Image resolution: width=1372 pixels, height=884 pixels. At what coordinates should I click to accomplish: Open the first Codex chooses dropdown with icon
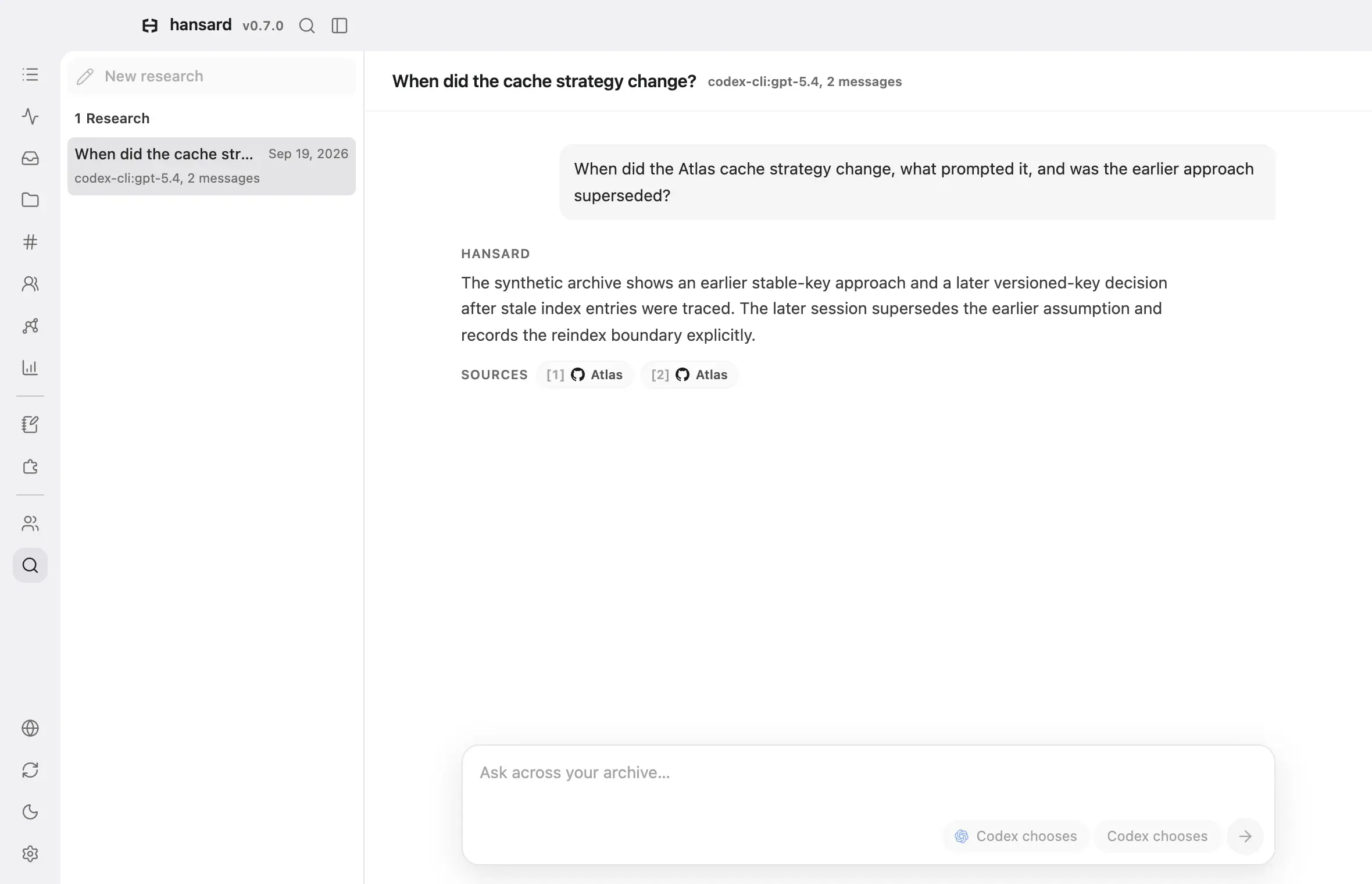[x=1016, y=836]
